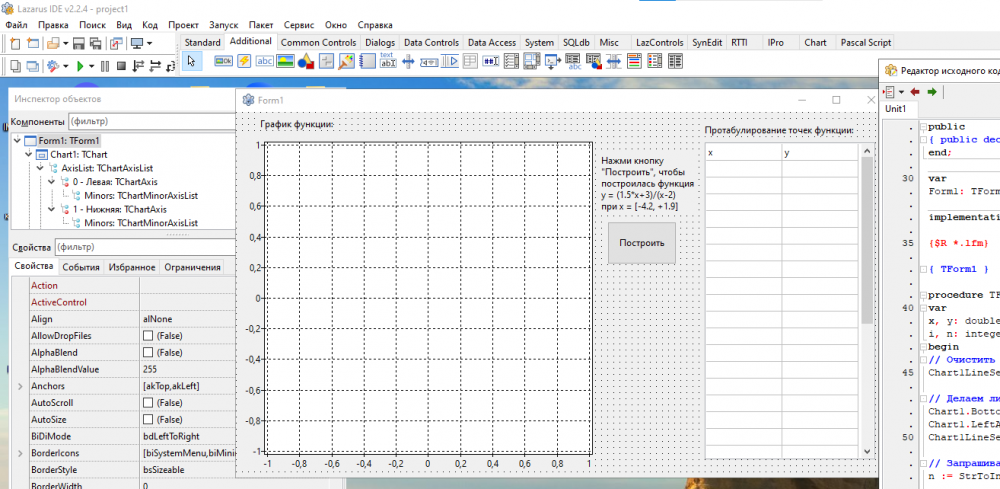
Task: Click the green Run button in toolbar
Action: coord(78,66)
